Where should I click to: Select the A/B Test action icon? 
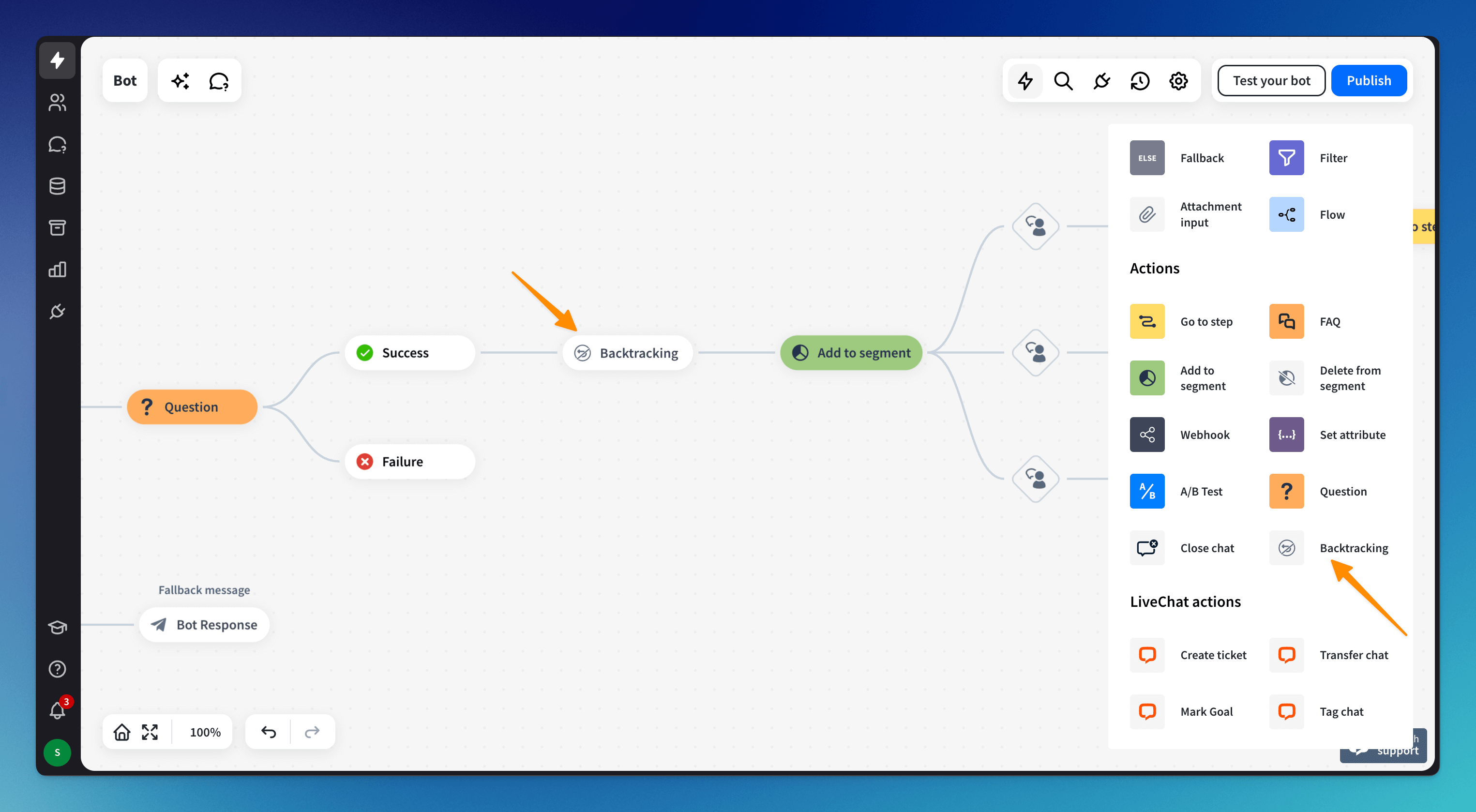click(x=1146, y=491)
